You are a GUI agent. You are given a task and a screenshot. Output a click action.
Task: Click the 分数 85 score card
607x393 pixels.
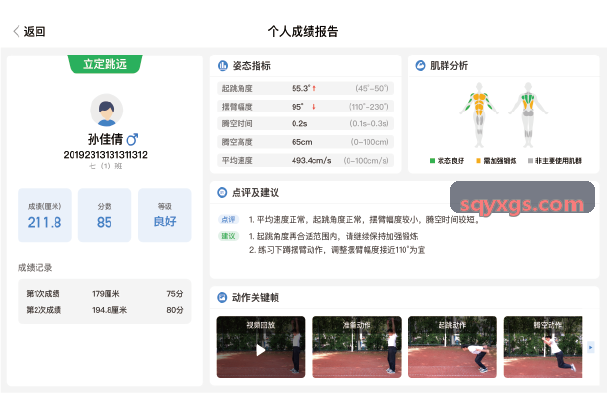point(105,215)
